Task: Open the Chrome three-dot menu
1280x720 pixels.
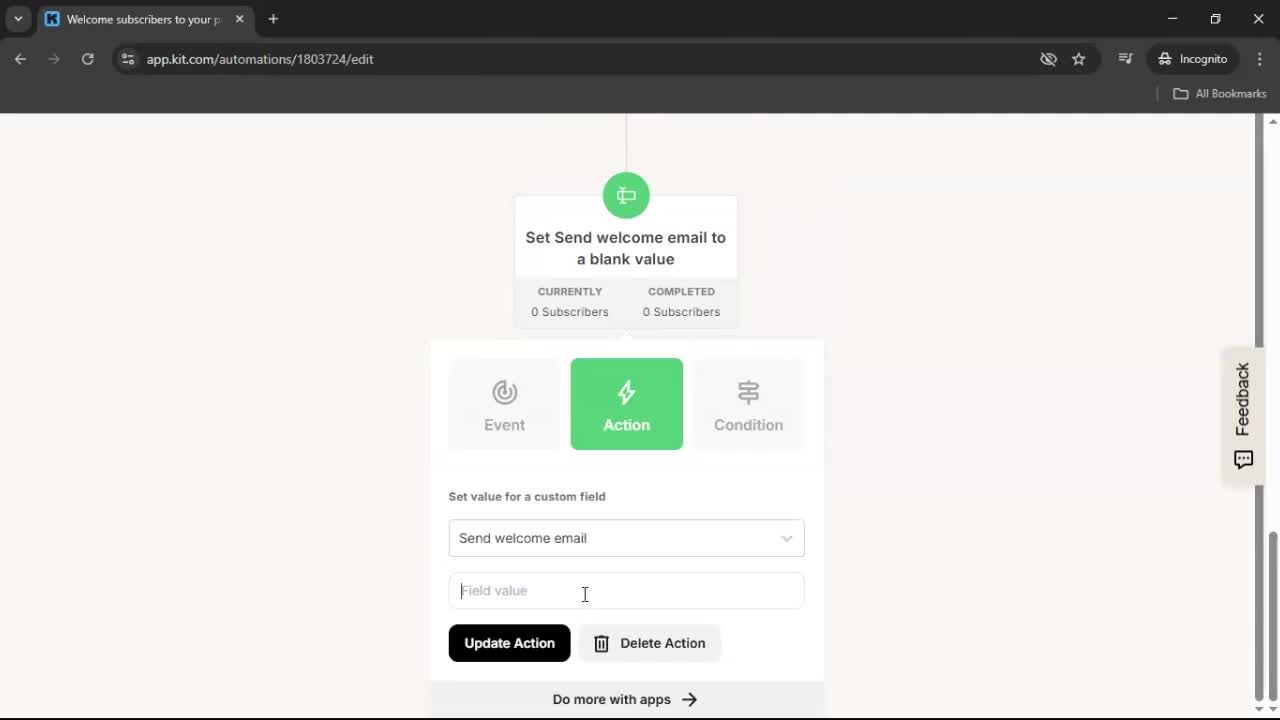Action: point(1260,59)
